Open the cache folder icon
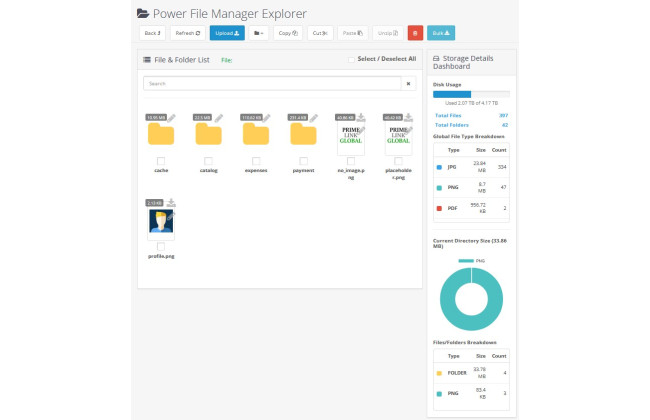The height and width of the screenshot is (420, 650). pyautogui.click(x=161, y=134)
